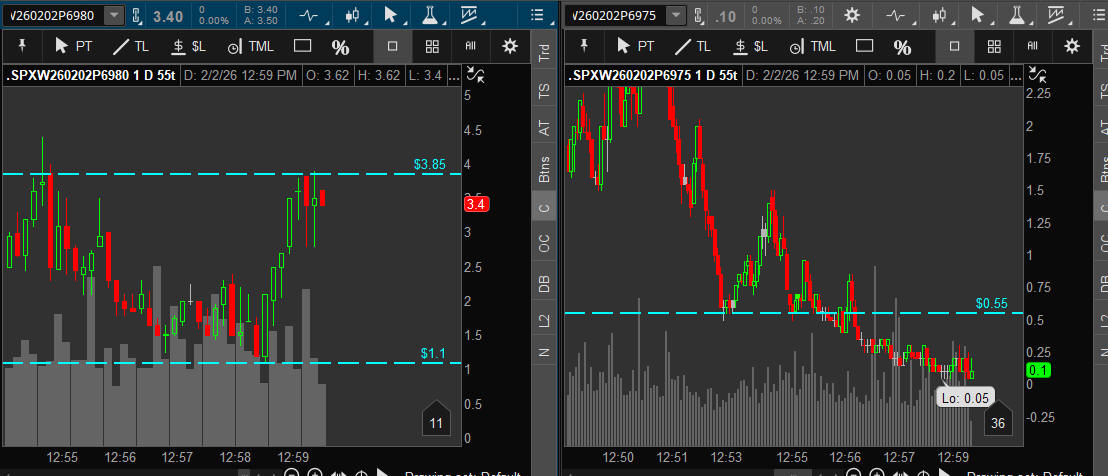Click the percent tool in right chart

coord(902,47)
